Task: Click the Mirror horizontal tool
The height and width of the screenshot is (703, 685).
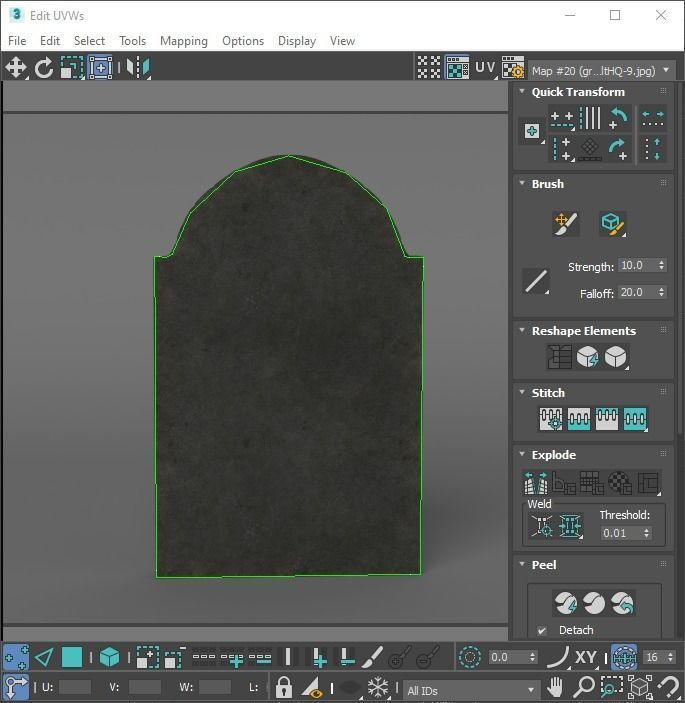Action: click(x=138, y=68)
